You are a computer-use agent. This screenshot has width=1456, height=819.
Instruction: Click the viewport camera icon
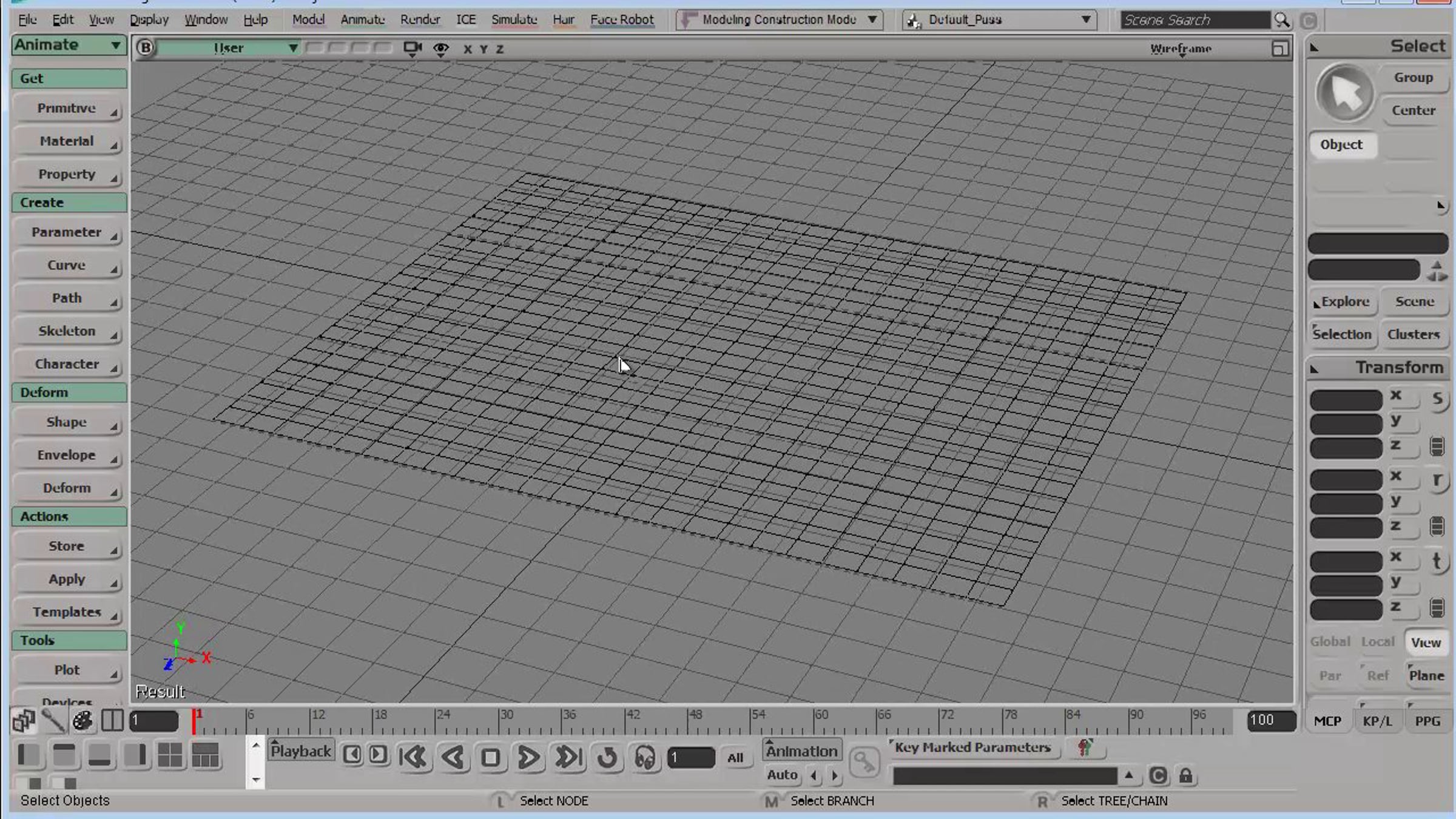(413, 48)
